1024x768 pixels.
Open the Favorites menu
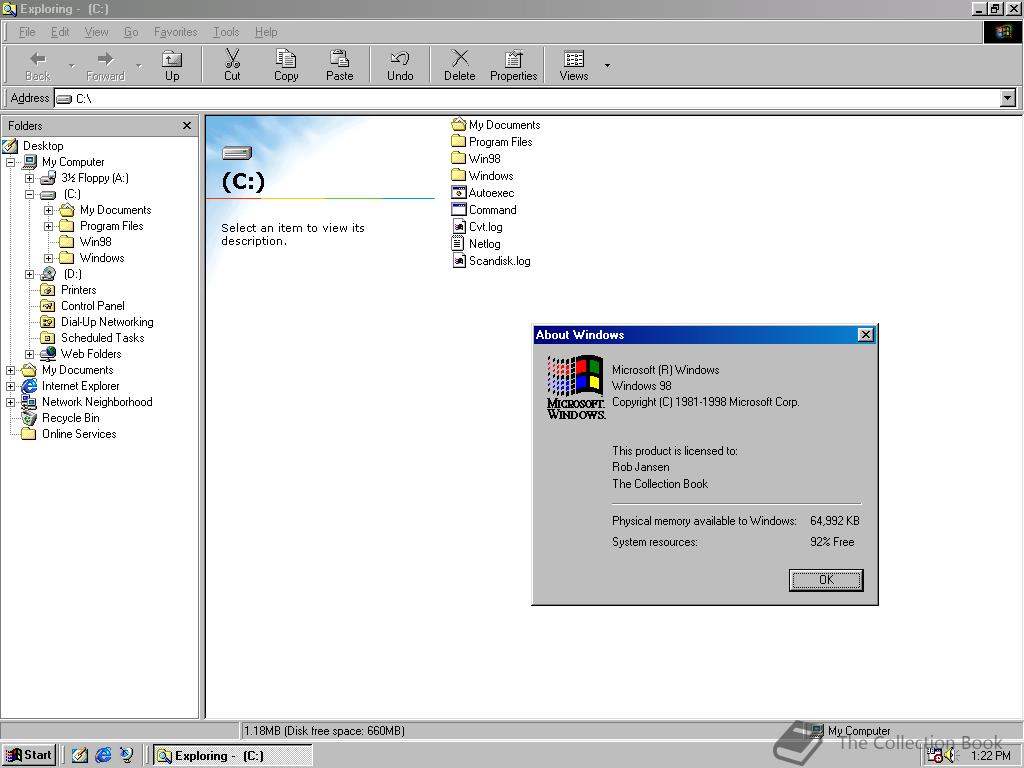tap(176, 32)
